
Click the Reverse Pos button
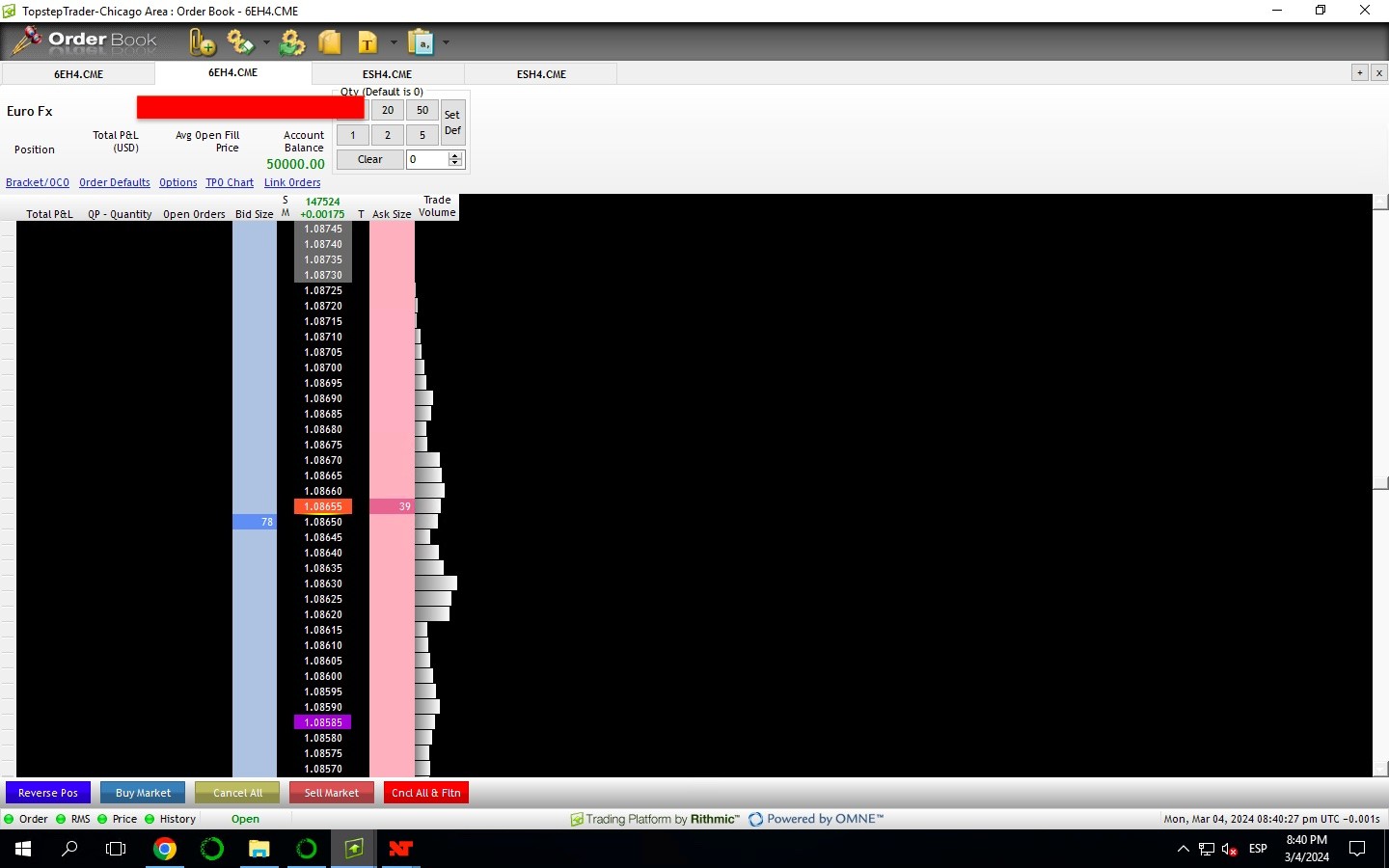pos(48,793)
